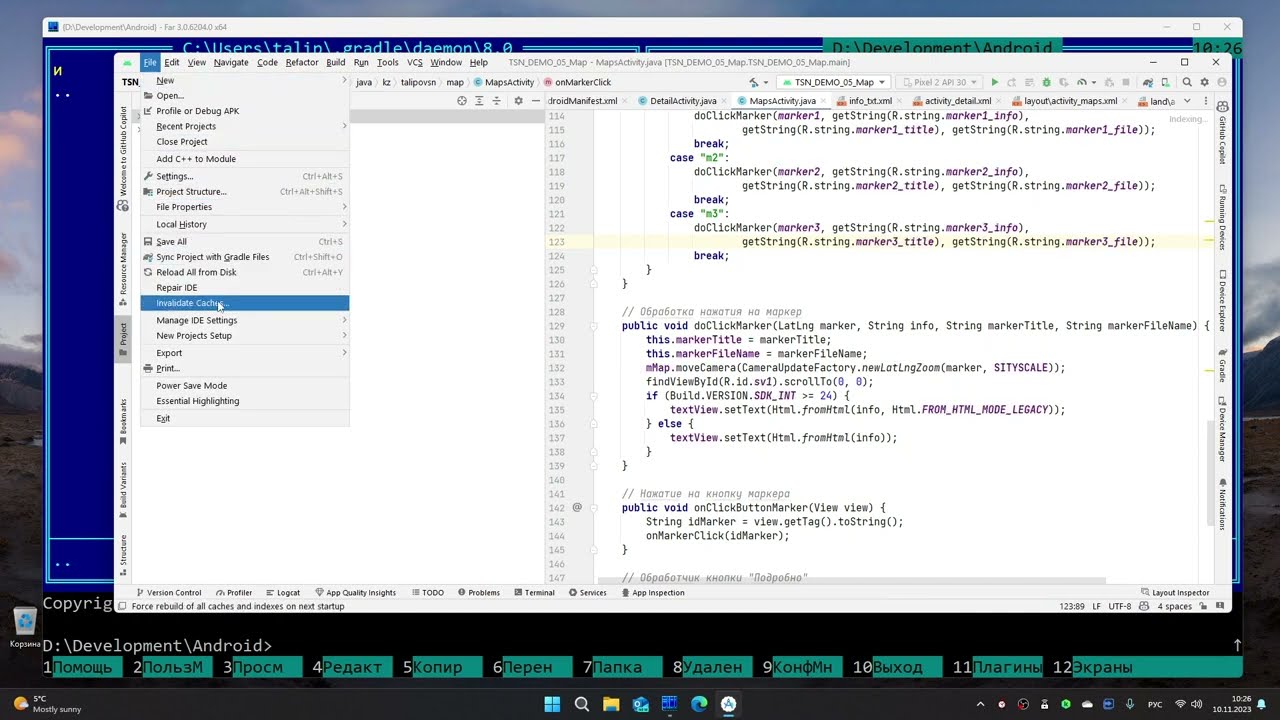
Task: Open Search Everywhere magnifier icon
Action: (x=1187, y=82)
